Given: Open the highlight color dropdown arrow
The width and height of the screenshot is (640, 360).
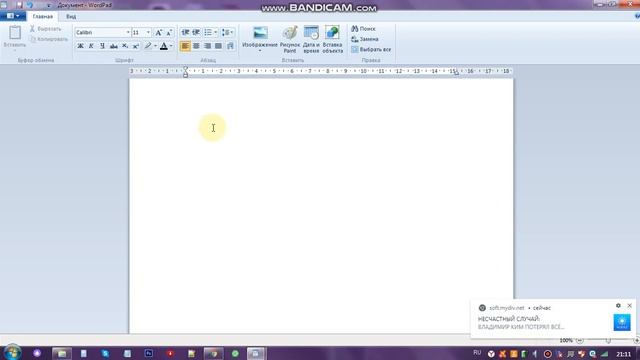Looking at the screenshot, I should [x=156, y=46].
